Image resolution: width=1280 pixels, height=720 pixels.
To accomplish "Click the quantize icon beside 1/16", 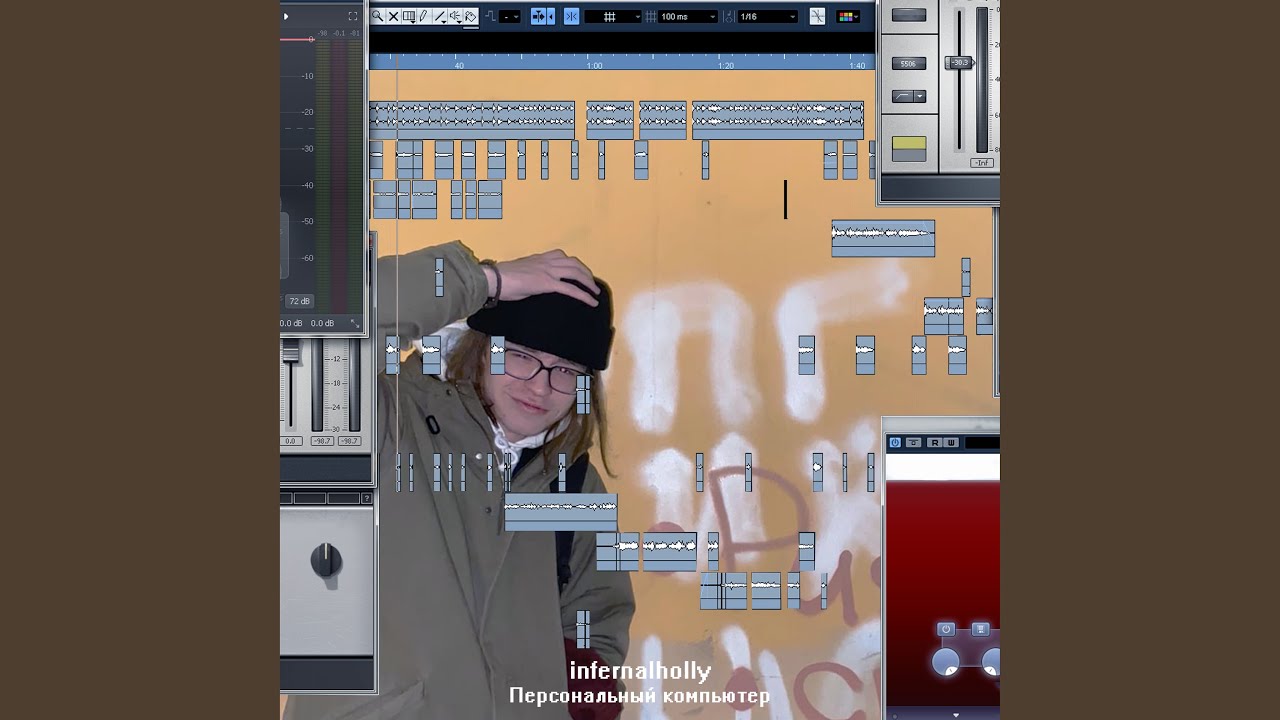I will (x=728, y=16).
